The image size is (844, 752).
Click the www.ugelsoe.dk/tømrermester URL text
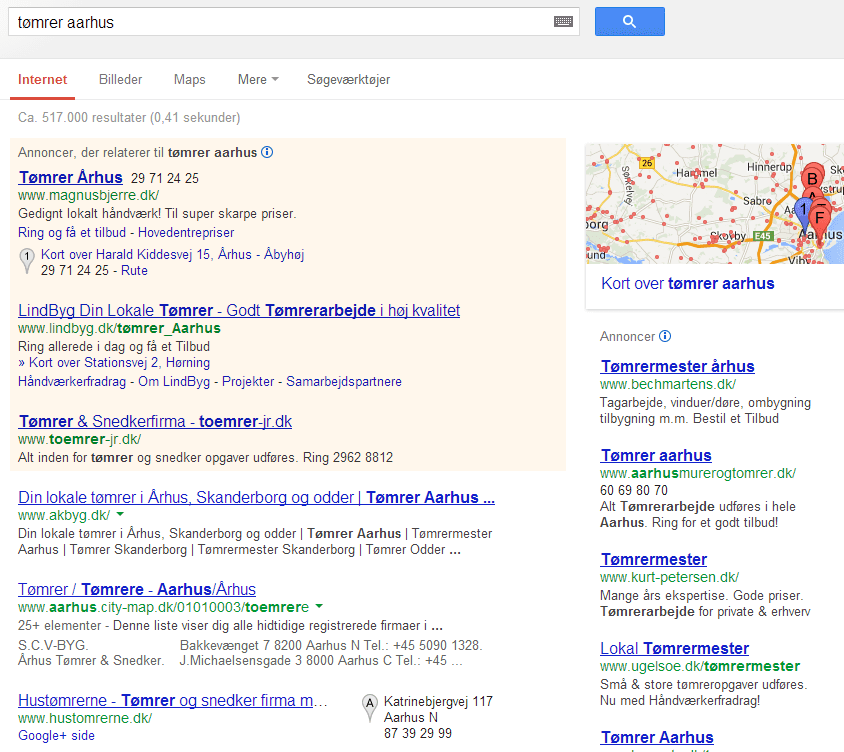click(700, 666)
